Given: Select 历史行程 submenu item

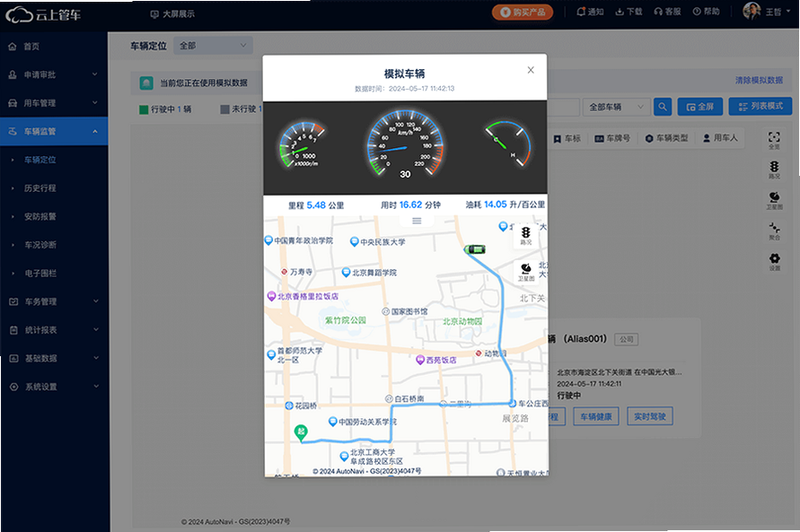Looking at the screenshot, I should click(x=40, y=188).
